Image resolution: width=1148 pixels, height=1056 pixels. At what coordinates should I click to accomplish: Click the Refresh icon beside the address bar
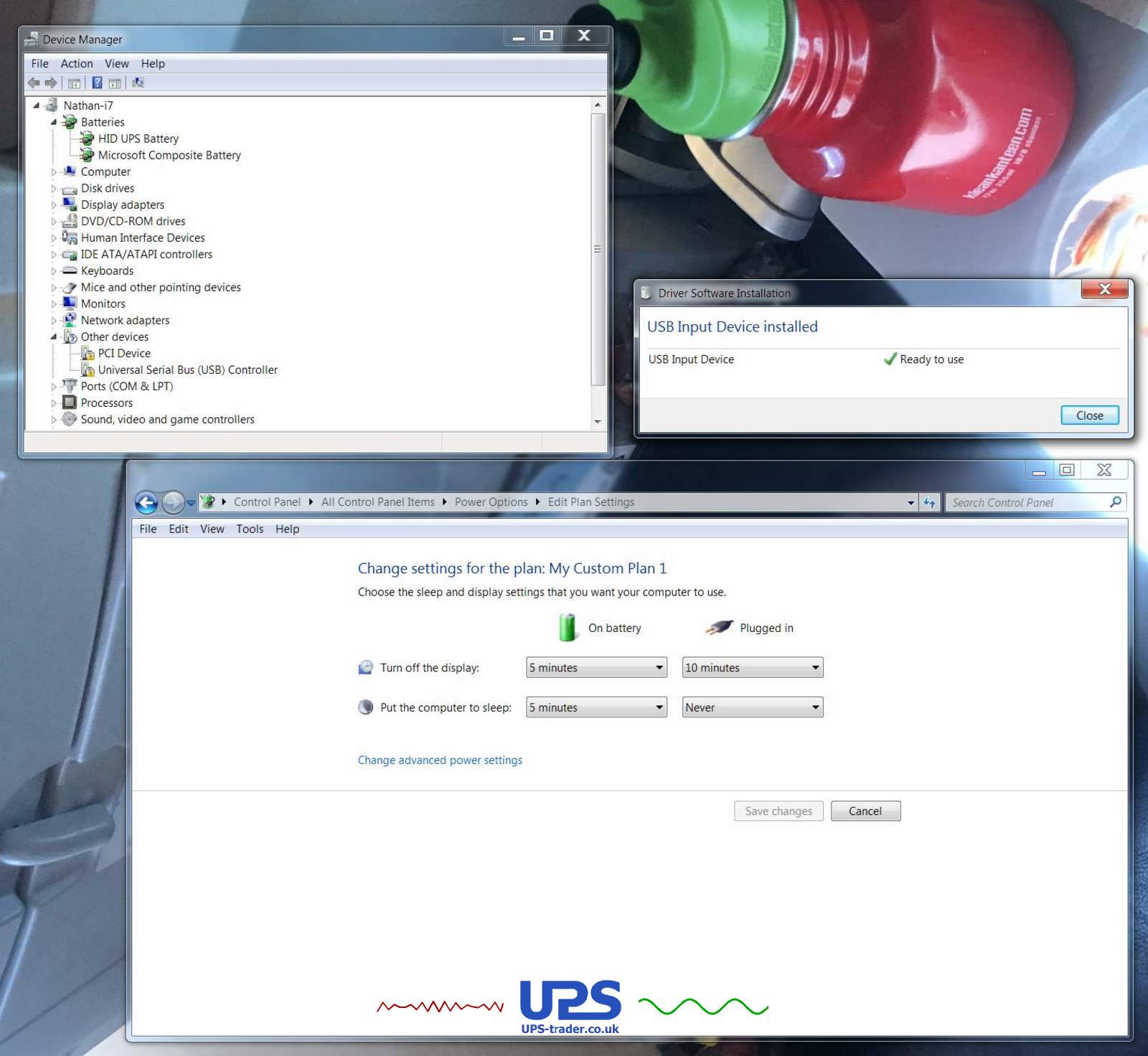click(x=929, y=502)
